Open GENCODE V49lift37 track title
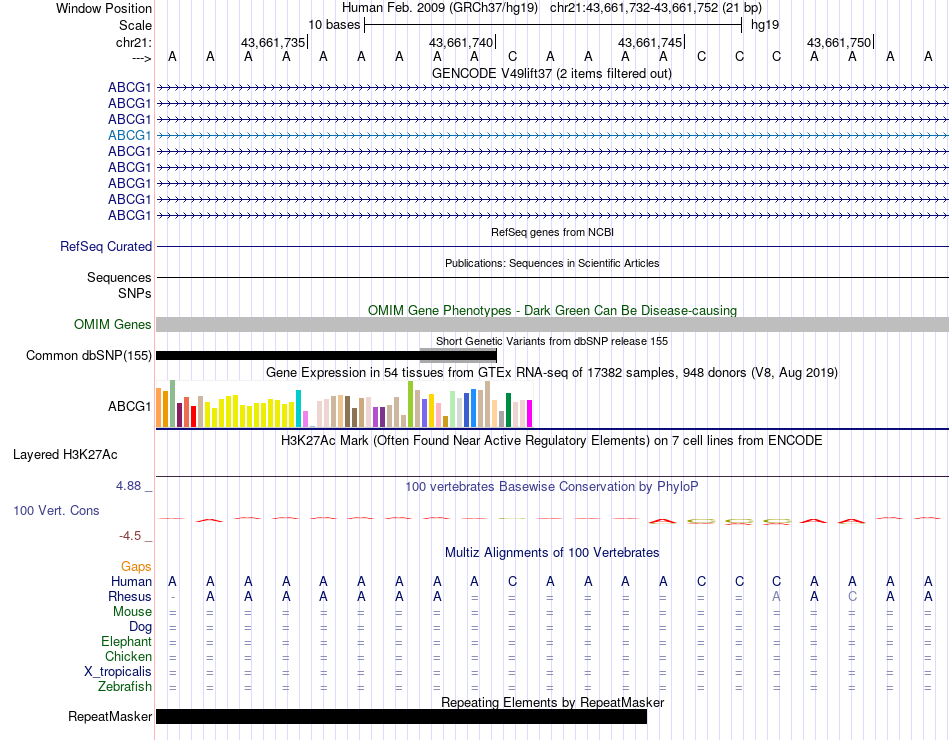The width and height of the screenshot is (950, 740). coord(552,73)
